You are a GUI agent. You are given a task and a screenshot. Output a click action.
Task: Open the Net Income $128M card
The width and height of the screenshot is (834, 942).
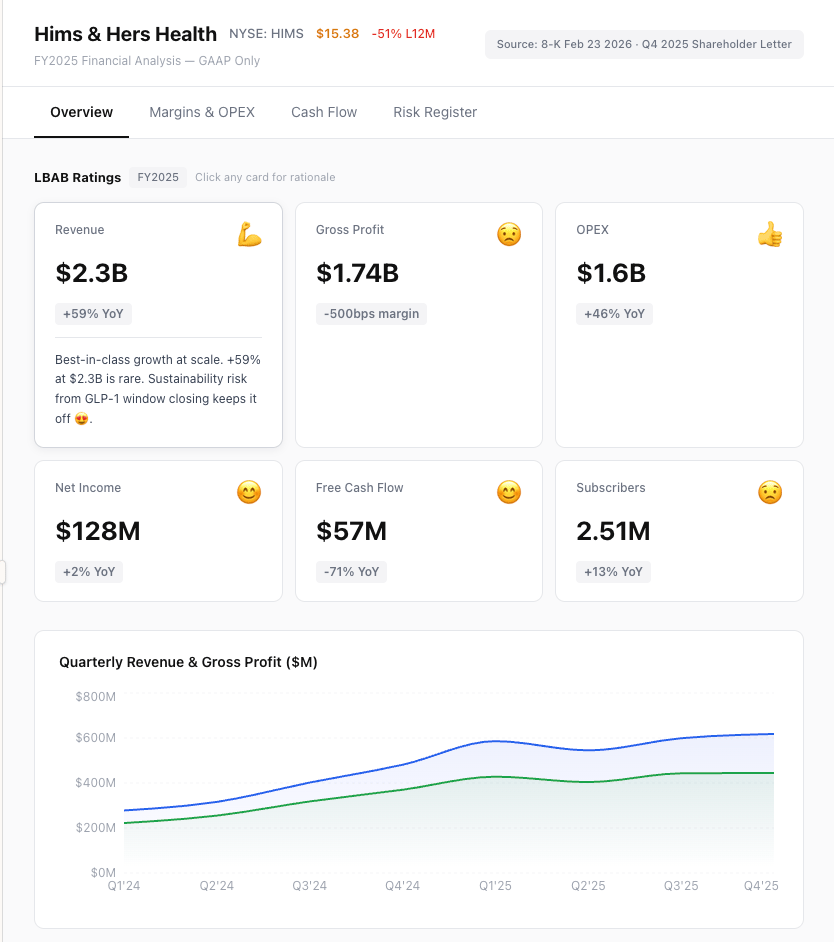click(x=158, y=531)
